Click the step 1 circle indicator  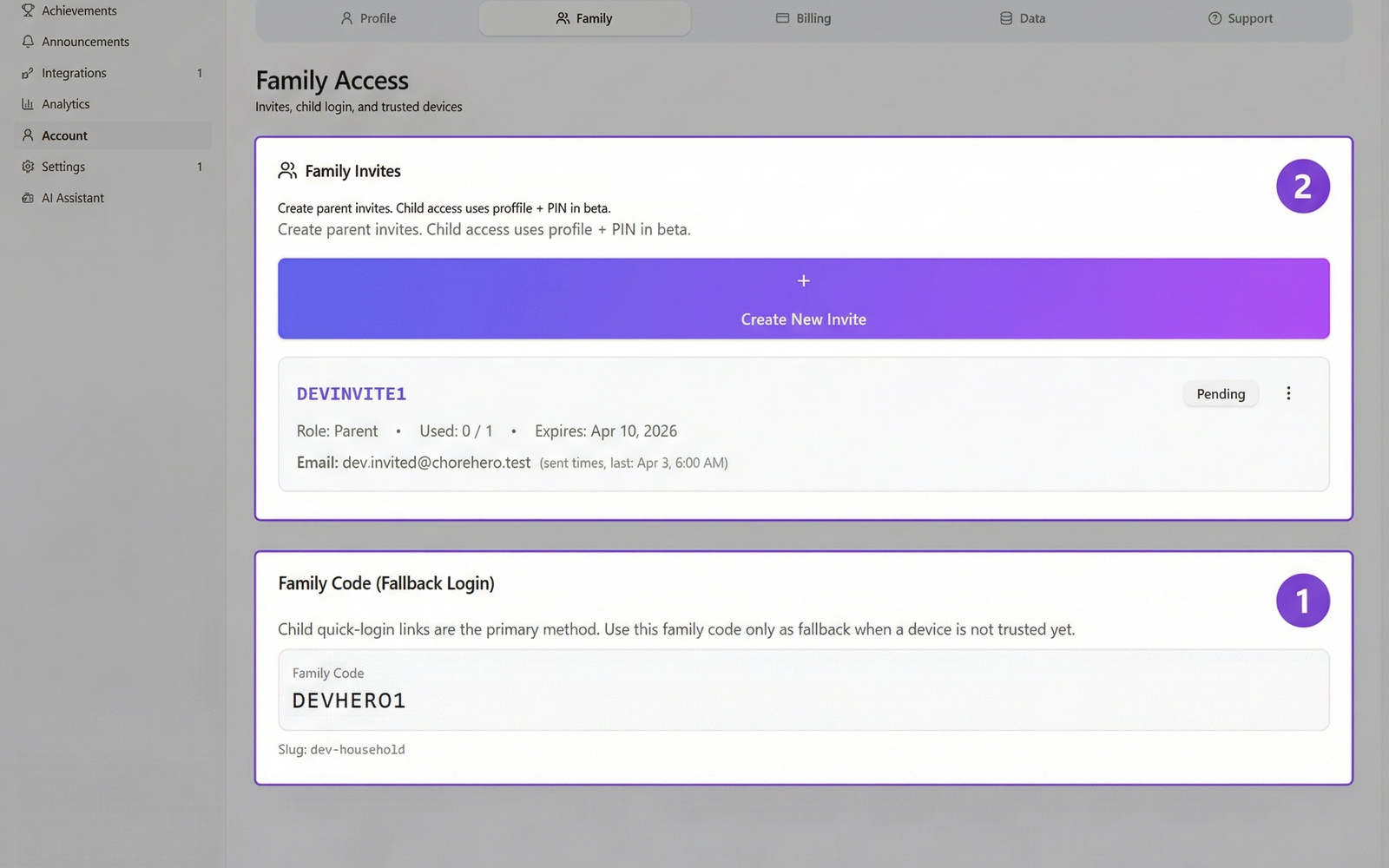point(1302,600)
